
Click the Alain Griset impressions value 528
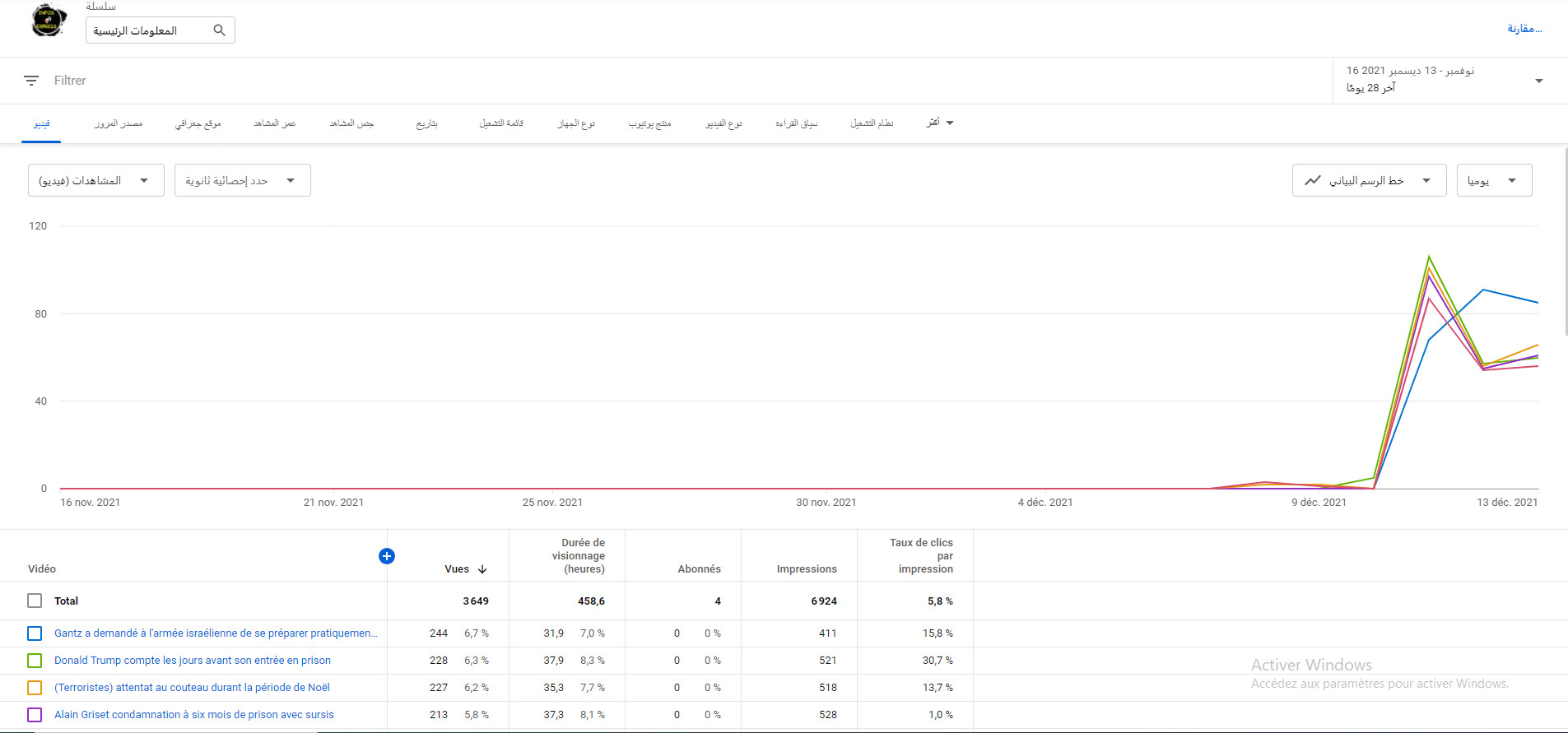tap(828, 715)
